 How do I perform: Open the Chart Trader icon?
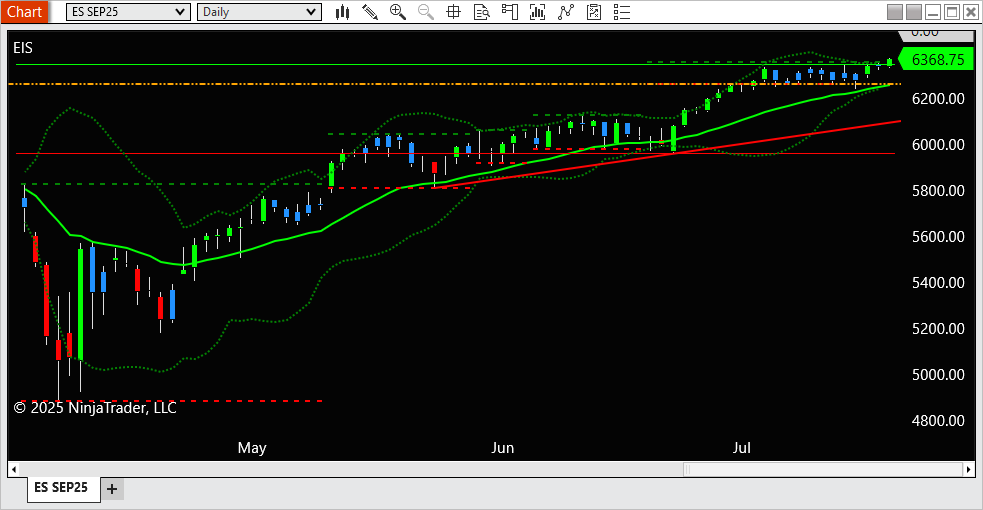[510, 12]
